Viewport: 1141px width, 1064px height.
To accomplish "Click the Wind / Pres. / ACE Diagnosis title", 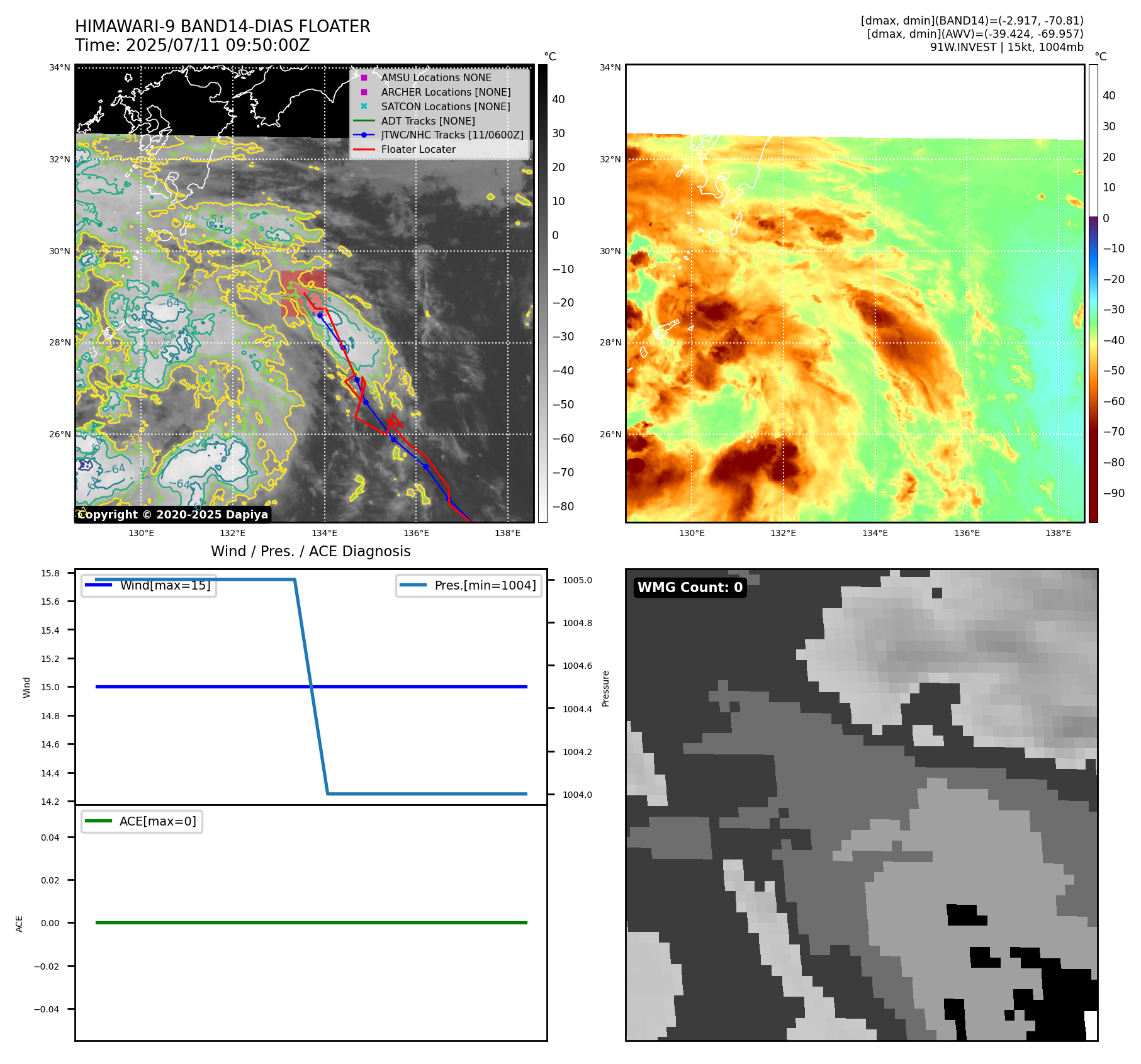I will point(311,551).
